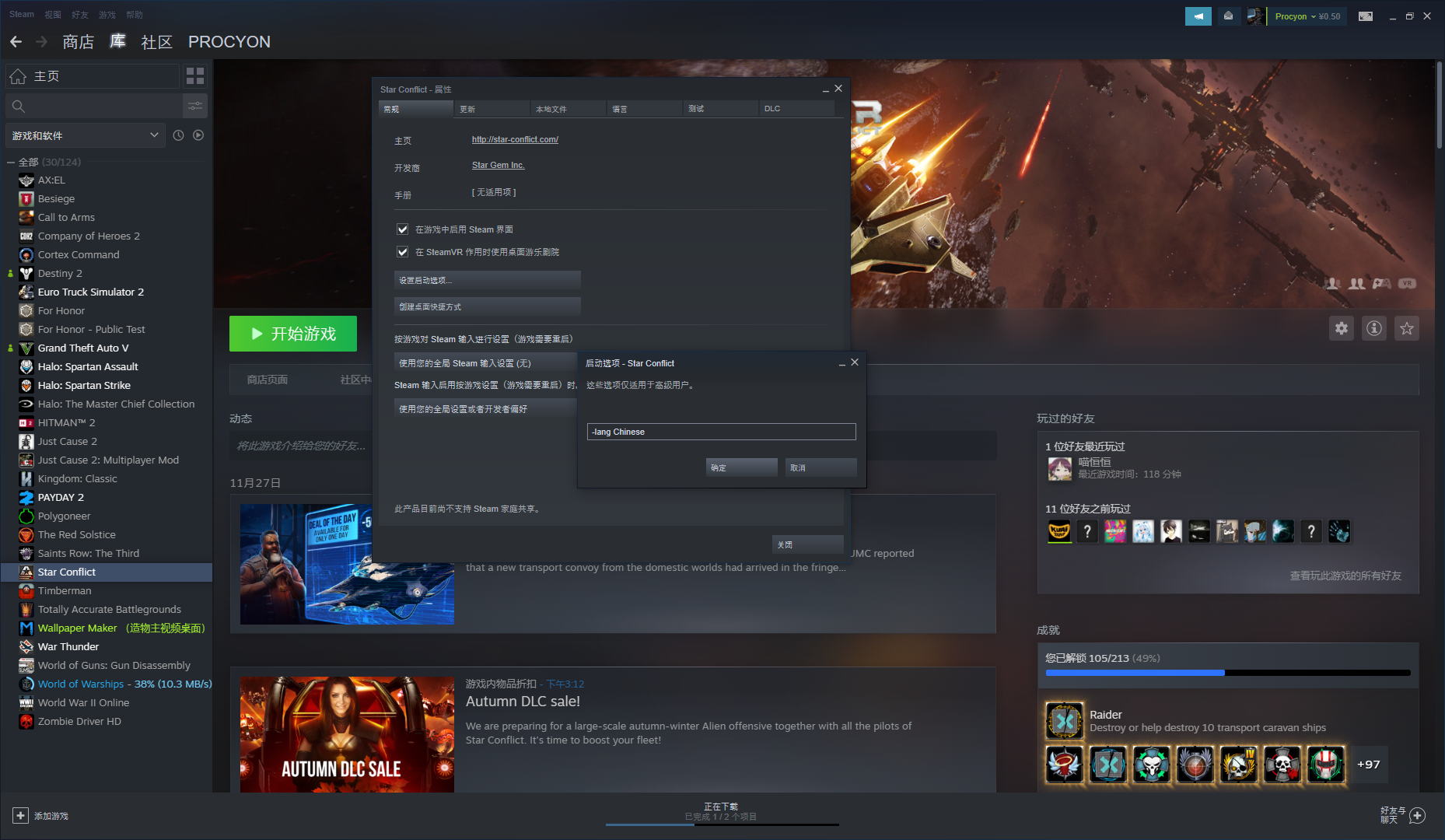1445x840 pixels.
Task: Switch to DLC tab in properties
Action: pos(796,109)
